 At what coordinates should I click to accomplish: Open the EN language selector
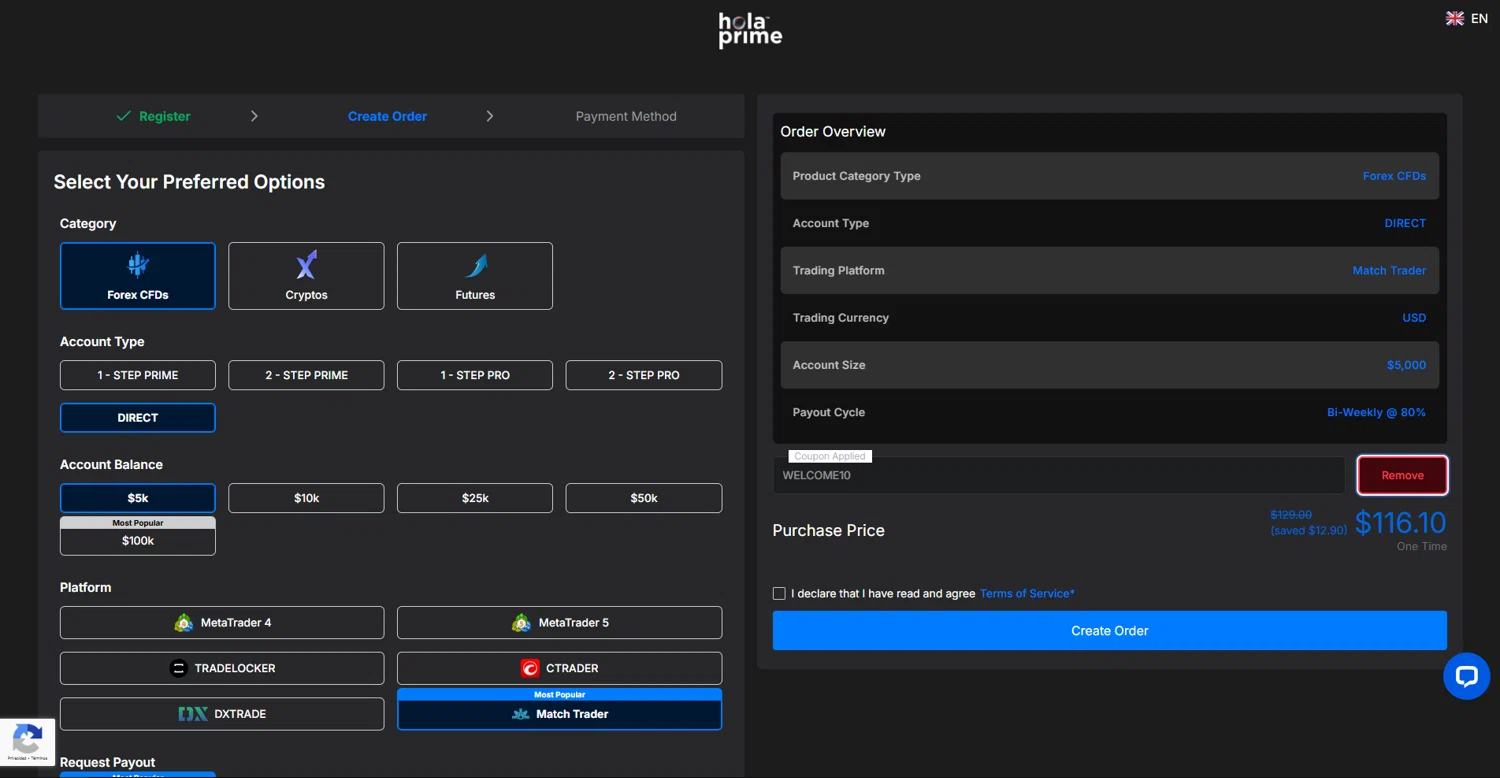(1467, 18)
